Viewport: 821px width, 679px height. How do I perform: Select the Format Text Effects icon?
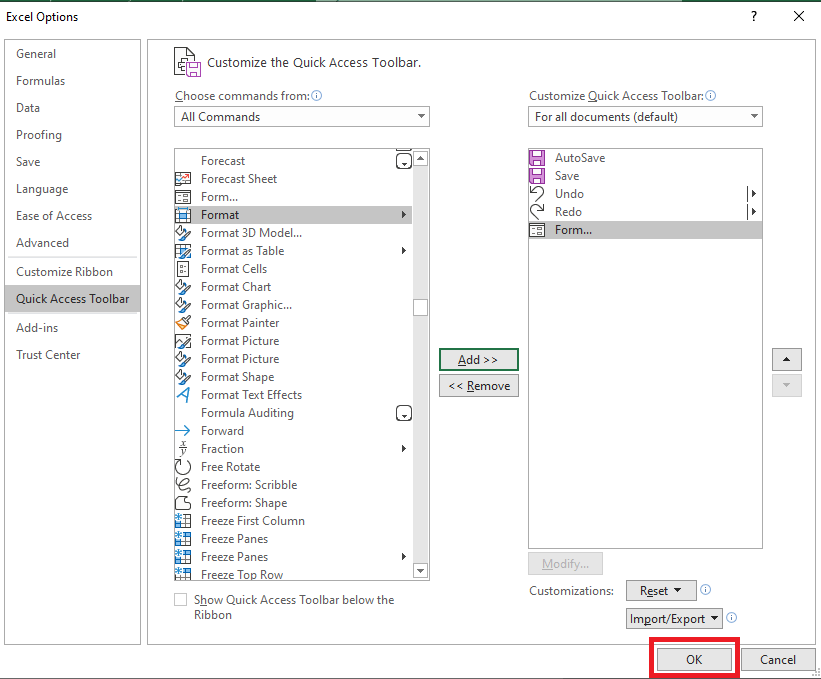click(x=183, y=394)
